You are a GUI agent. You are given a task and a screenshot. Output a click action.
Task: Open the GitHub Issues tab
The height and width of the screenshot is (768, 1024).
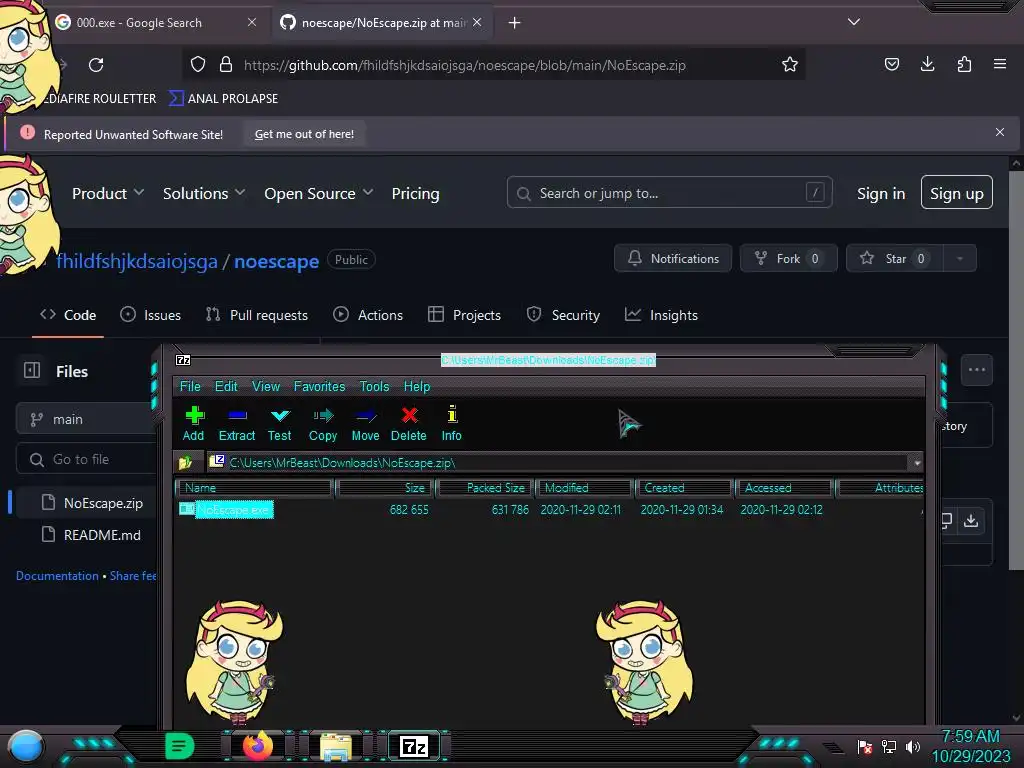(151, 315)
